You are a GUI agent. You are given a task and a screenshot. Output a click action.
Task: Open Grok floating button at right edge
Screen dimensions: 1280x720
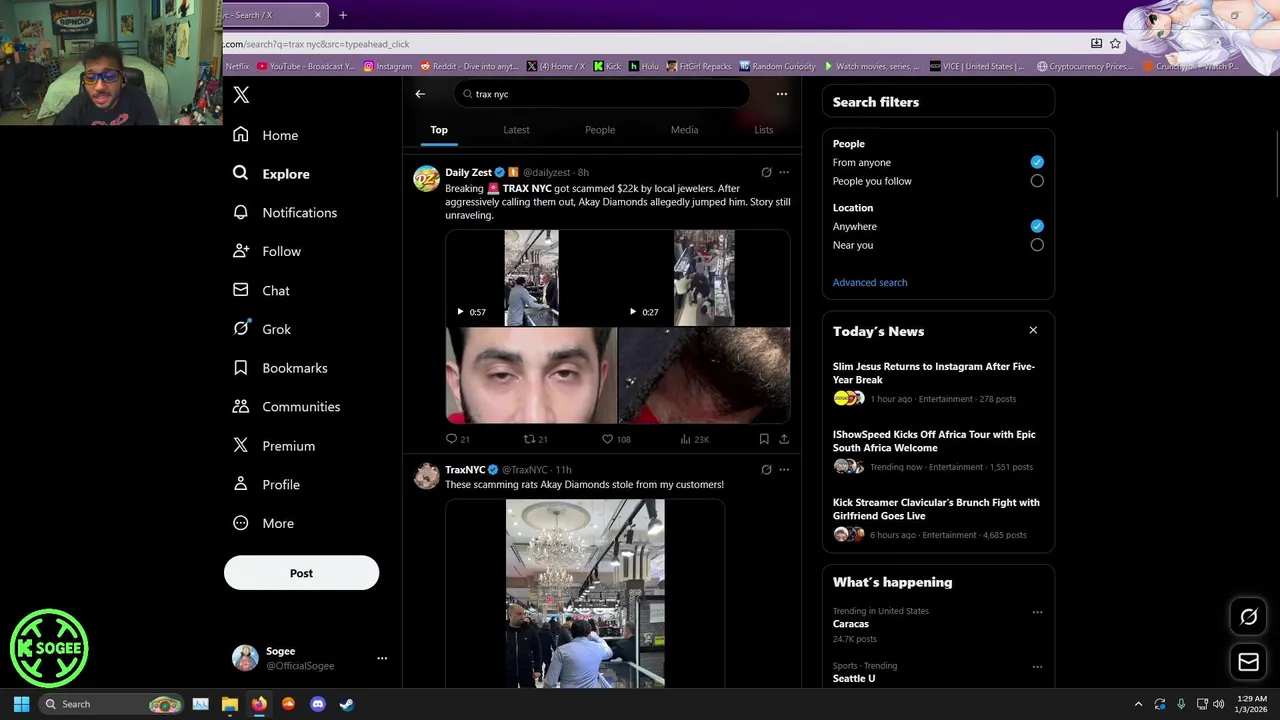coord(1248,617)
